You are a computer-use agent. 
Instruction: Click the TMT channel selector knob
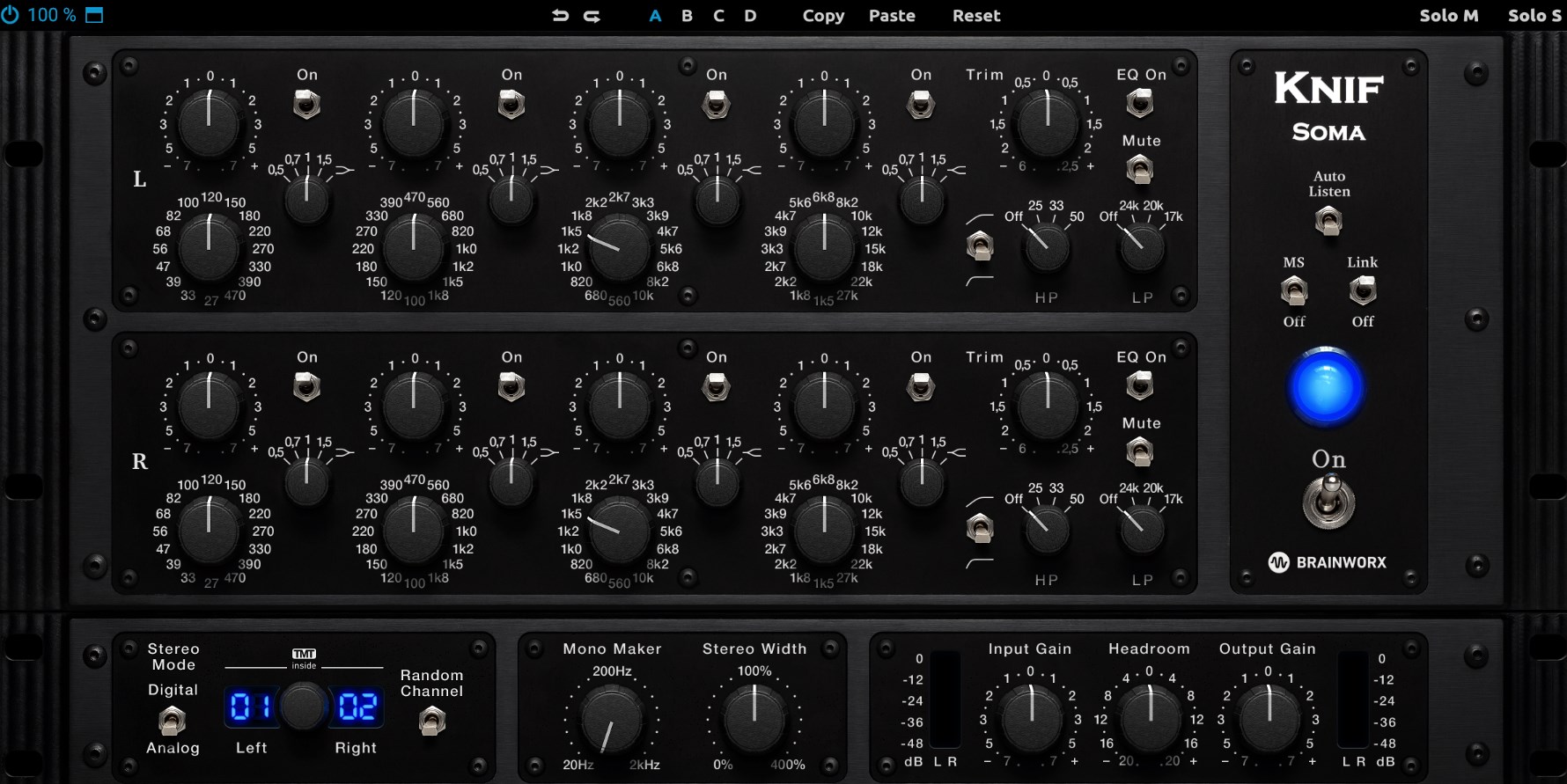point(303,707)
